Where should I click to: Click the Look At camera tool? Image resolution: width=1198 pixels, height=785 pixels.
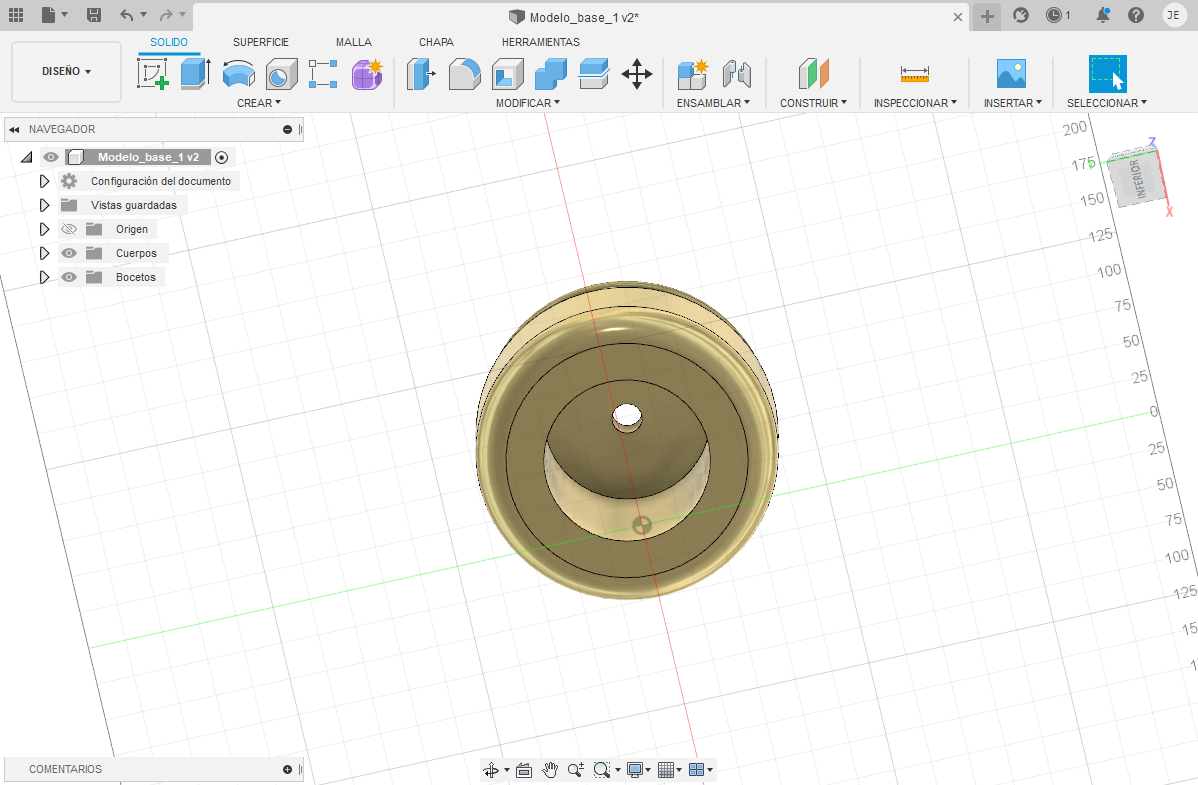pos(523,770)
